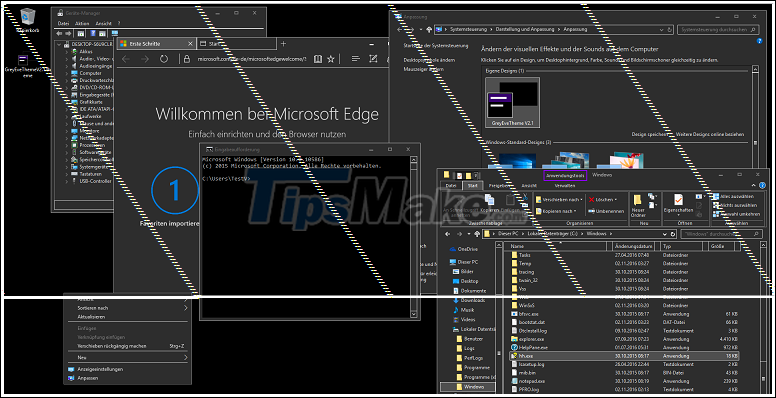Open Datei menu in Geräte-Manager

63,23
